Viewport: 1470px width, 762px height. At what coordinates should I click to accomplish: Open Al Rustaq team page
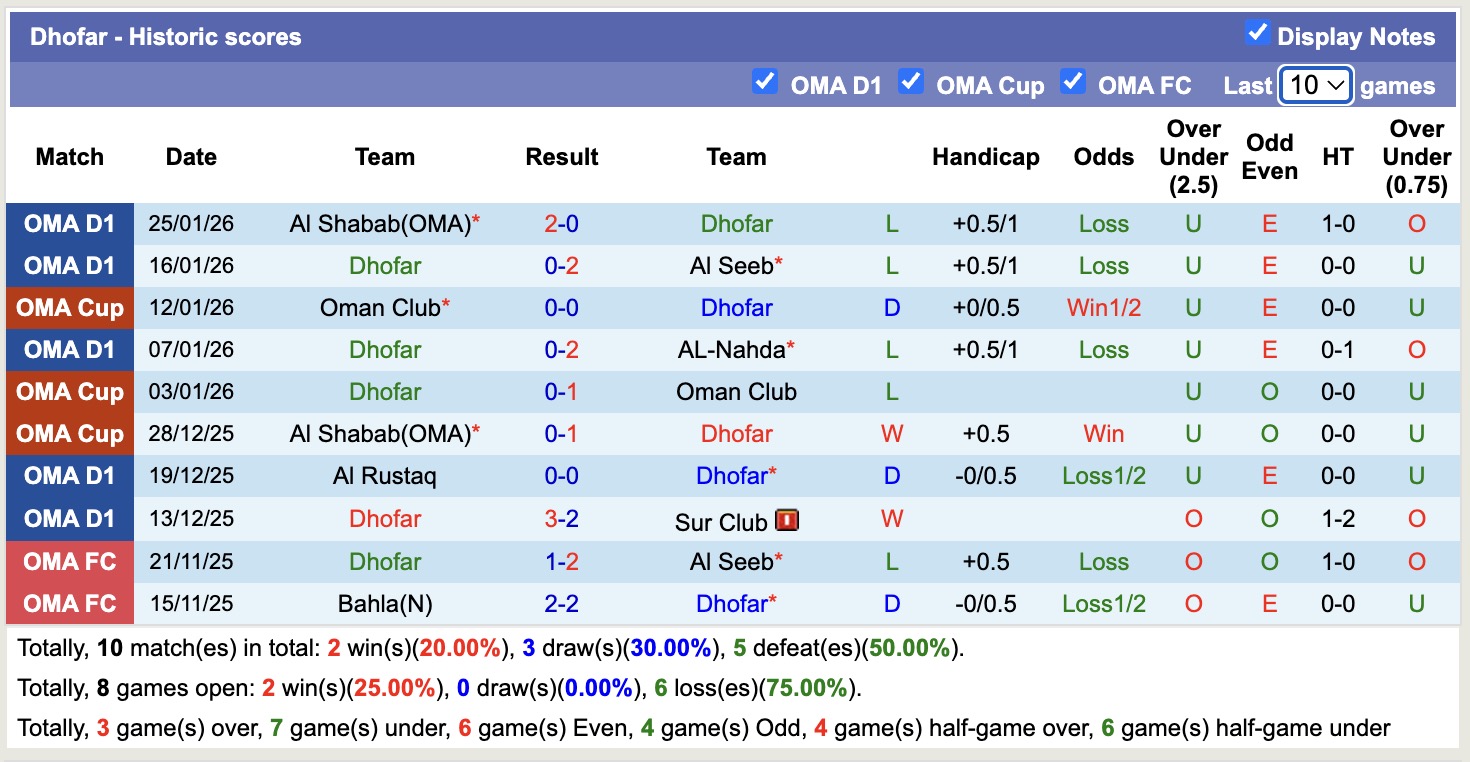pyautogui.click(x=385, y=476)
